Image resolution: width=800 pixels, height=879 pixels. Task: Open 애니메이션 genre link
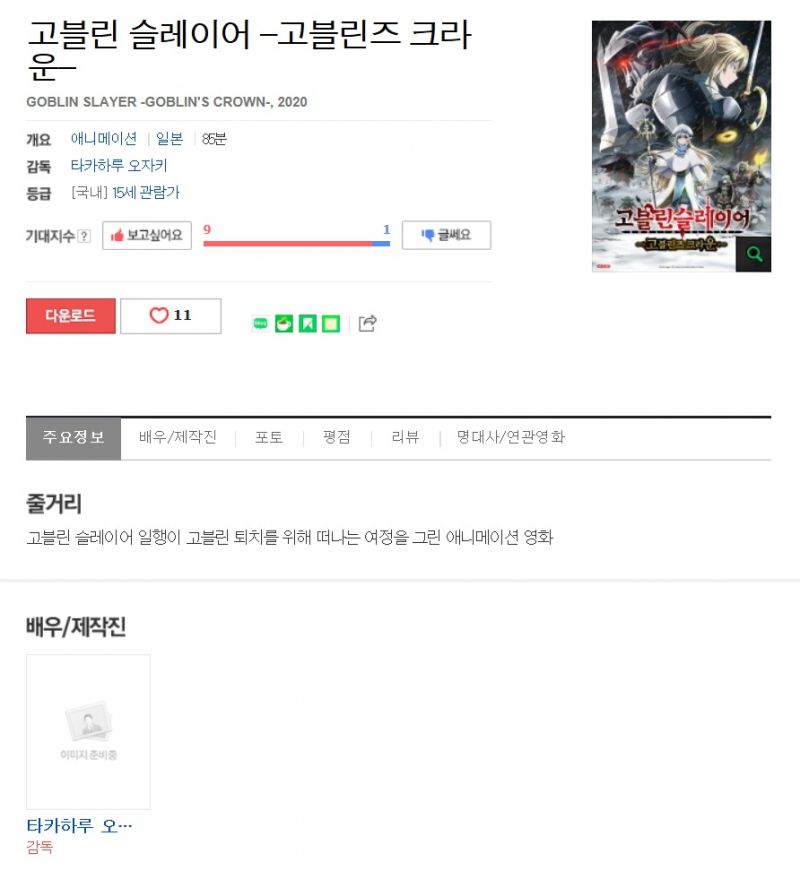tap(104, 138)
